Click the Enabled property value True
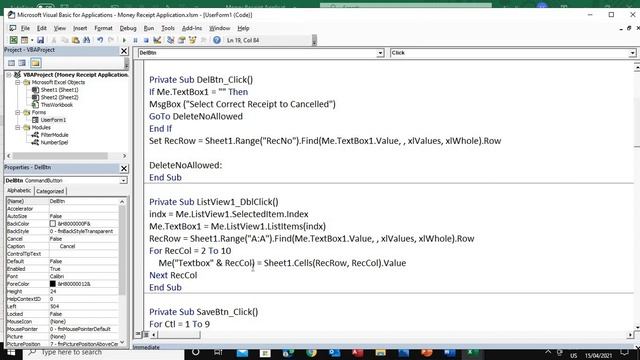The width and height of the screenshot is (640, 360). click(84, 269)
